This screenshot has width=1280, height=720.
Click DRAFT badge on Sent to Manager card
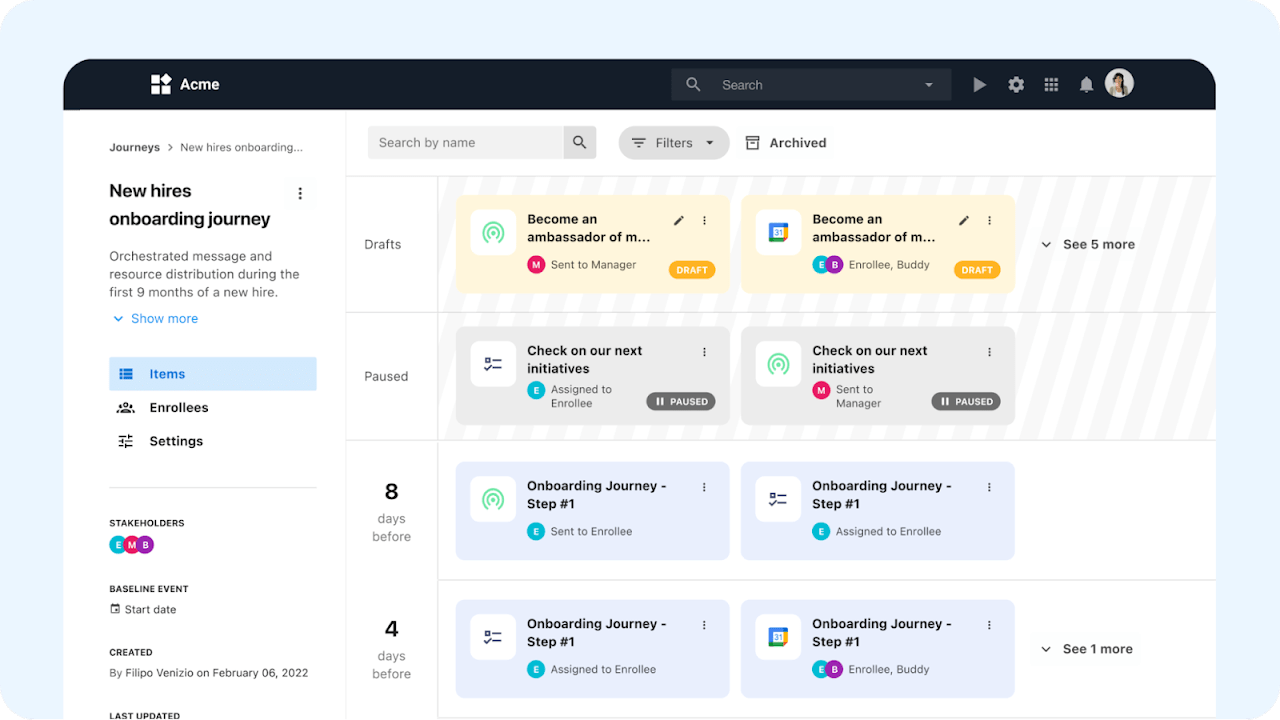692,270
